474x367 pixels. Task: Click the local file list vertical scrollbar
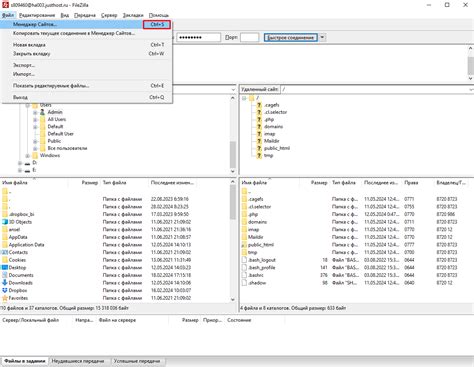(233, 241)
